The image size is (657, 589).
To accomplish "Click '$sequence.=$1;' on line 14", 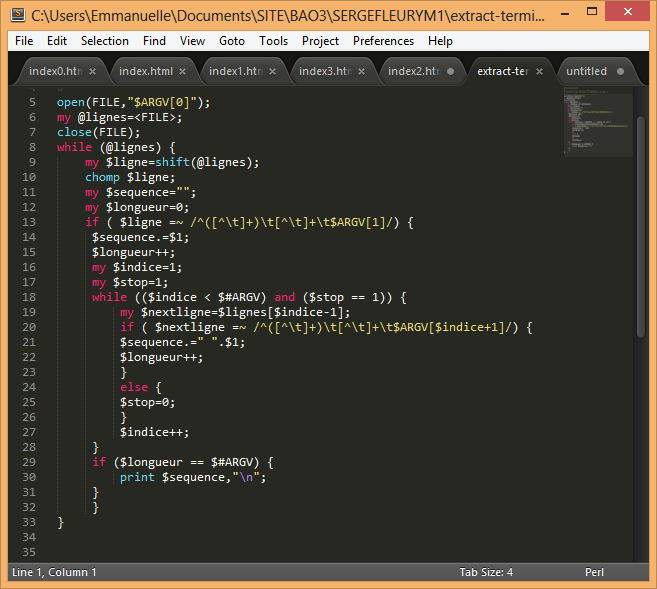I will [x=140, y=238].
